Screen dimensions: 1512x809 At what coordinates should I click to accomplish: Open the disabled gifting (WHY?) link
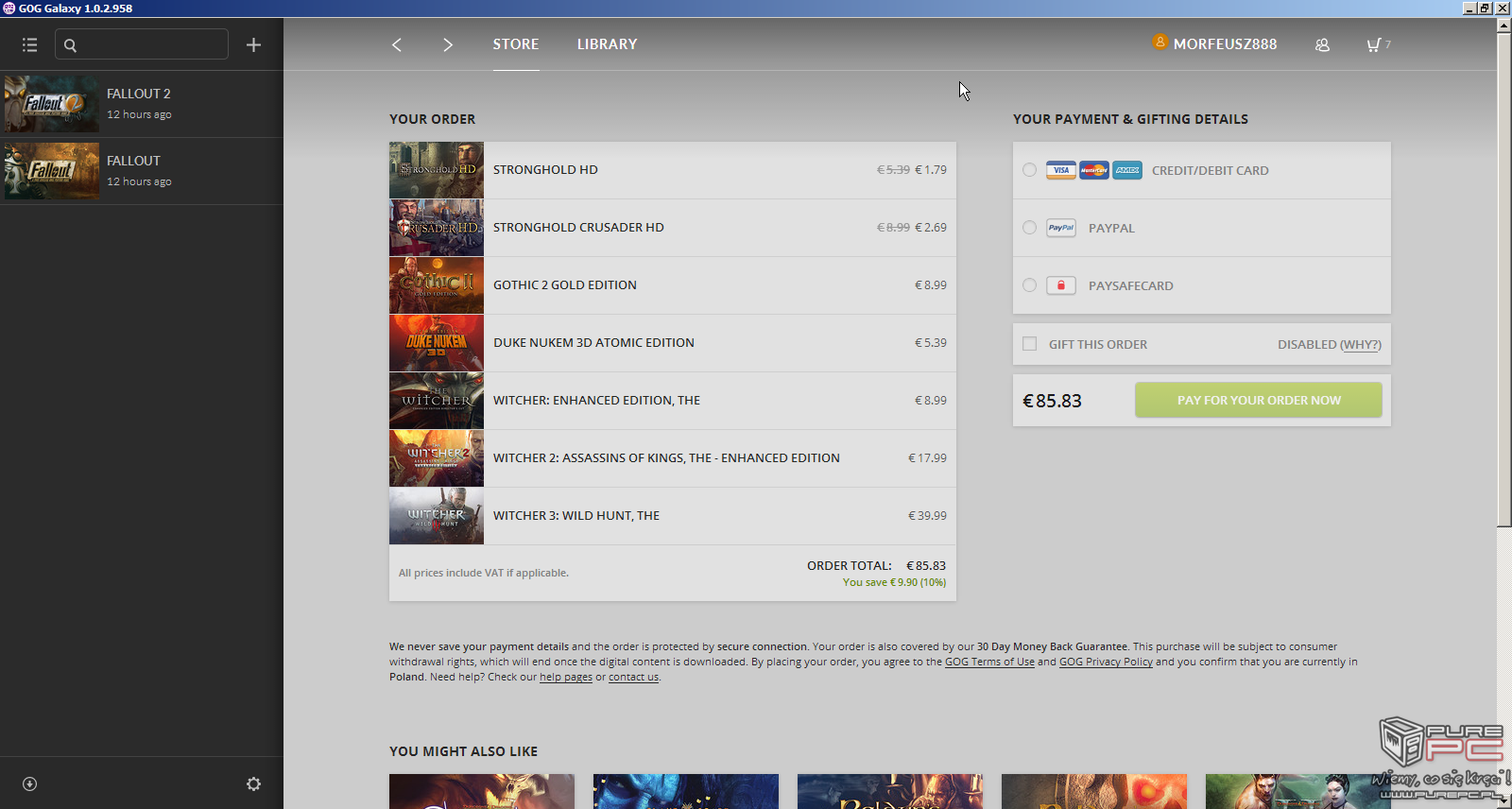tap(1361, 345)
